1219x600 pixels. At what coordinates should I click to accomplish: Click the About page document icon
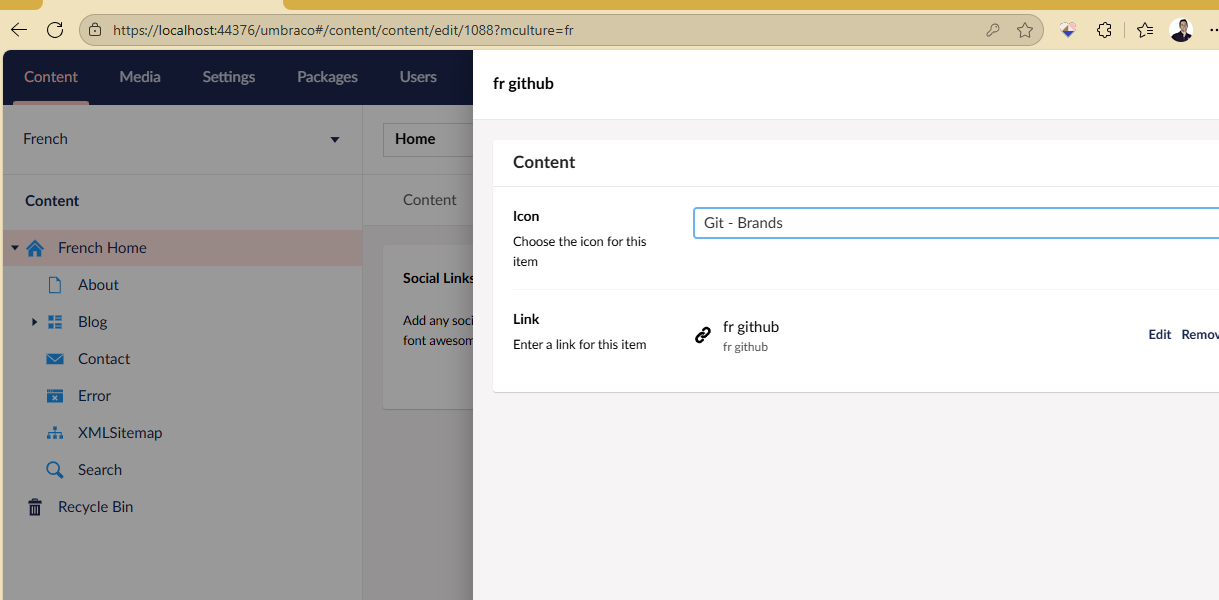pos(55,285)
